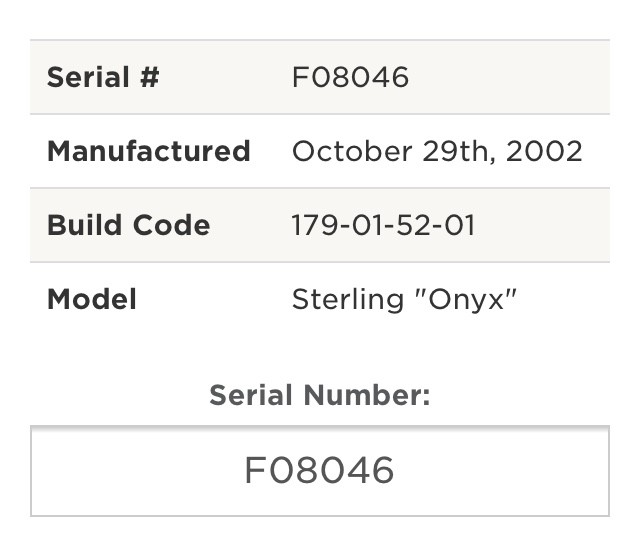Image resolution: width=635 pixels, height=534 pixels.
Task: Click the word "Build" in Build Code
Action: point(84,225)
